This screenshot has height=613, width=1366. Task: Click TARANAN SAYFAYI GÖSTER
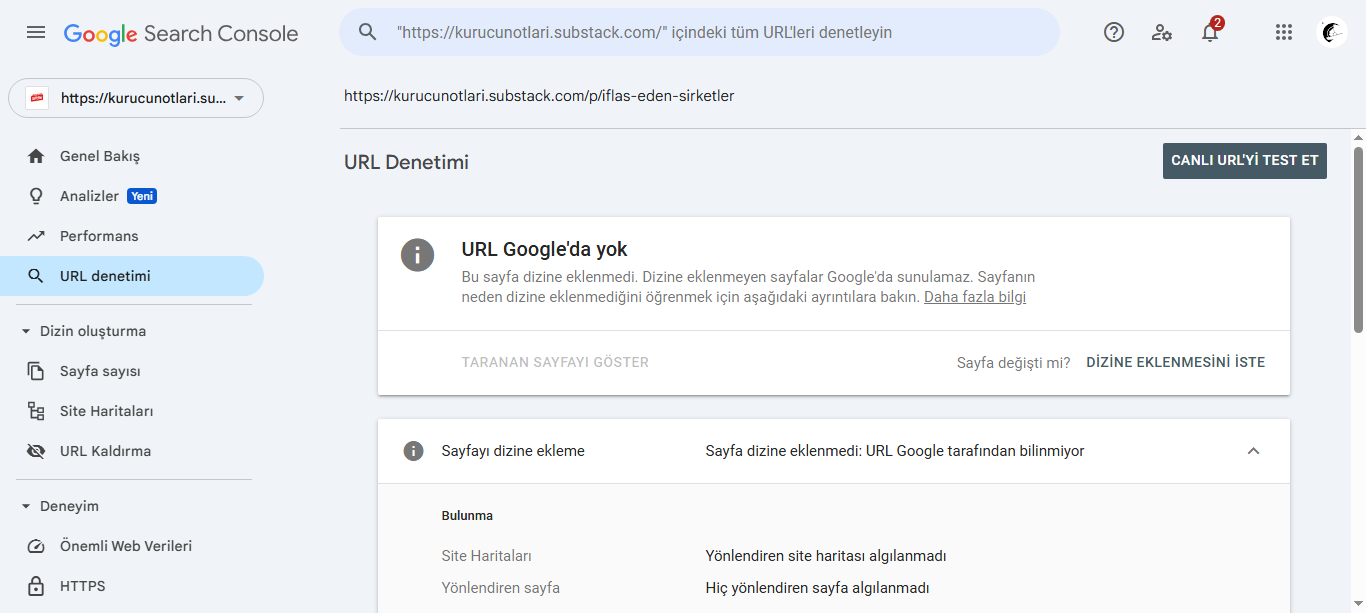[555, 362]
